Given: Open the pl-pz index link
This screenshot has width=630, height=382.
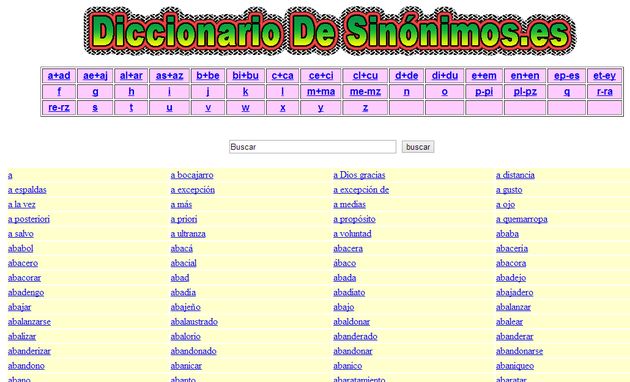Looking at the screenshot, I should 525,92.
